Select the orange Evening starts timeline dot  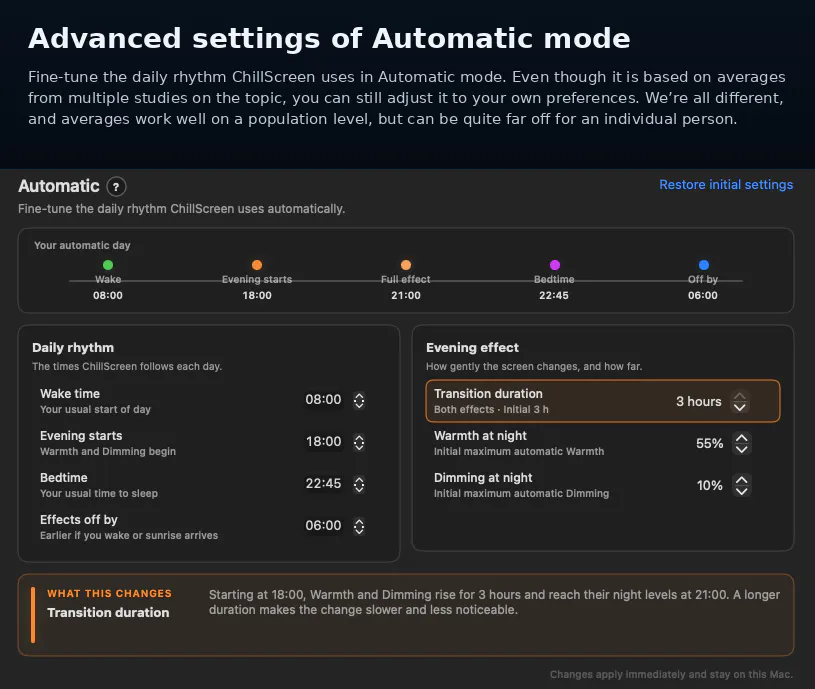coord(257,265)
